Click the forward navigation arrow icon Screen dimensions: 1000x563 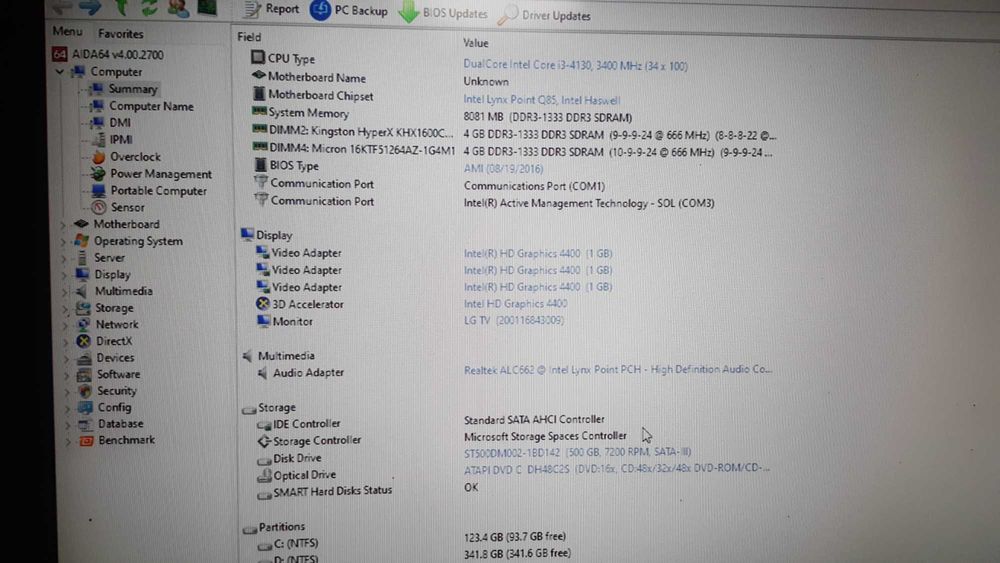pyautogui.click(x=90, y=6)
